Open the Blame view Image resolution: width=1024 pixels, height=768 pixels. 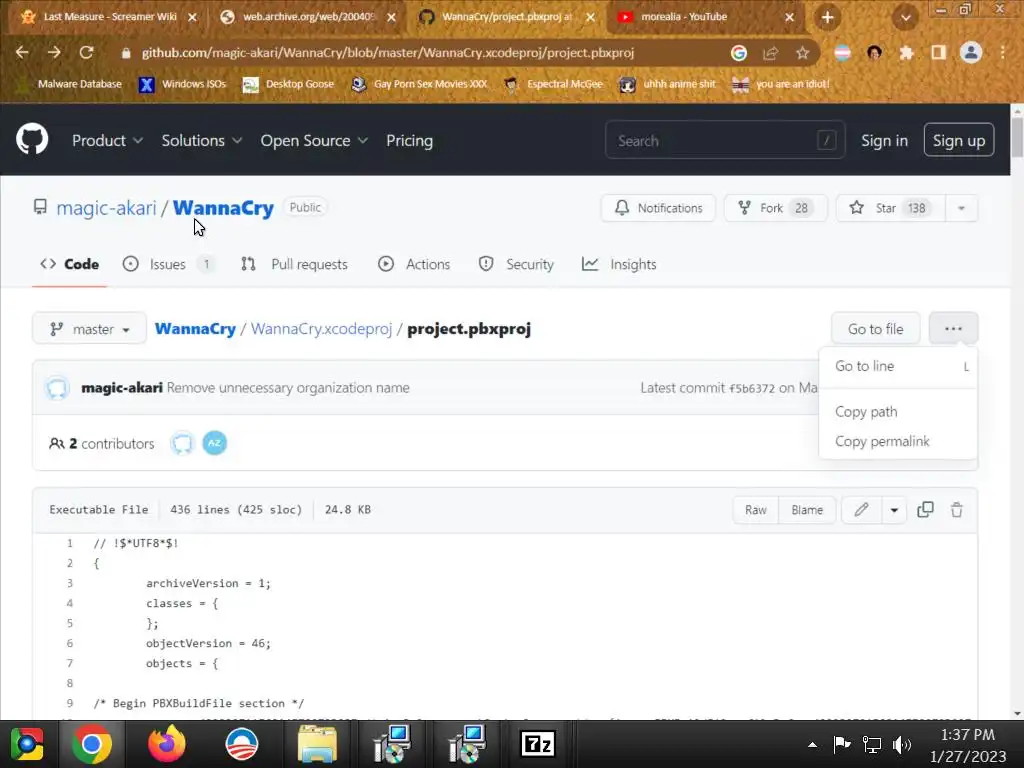807,509
